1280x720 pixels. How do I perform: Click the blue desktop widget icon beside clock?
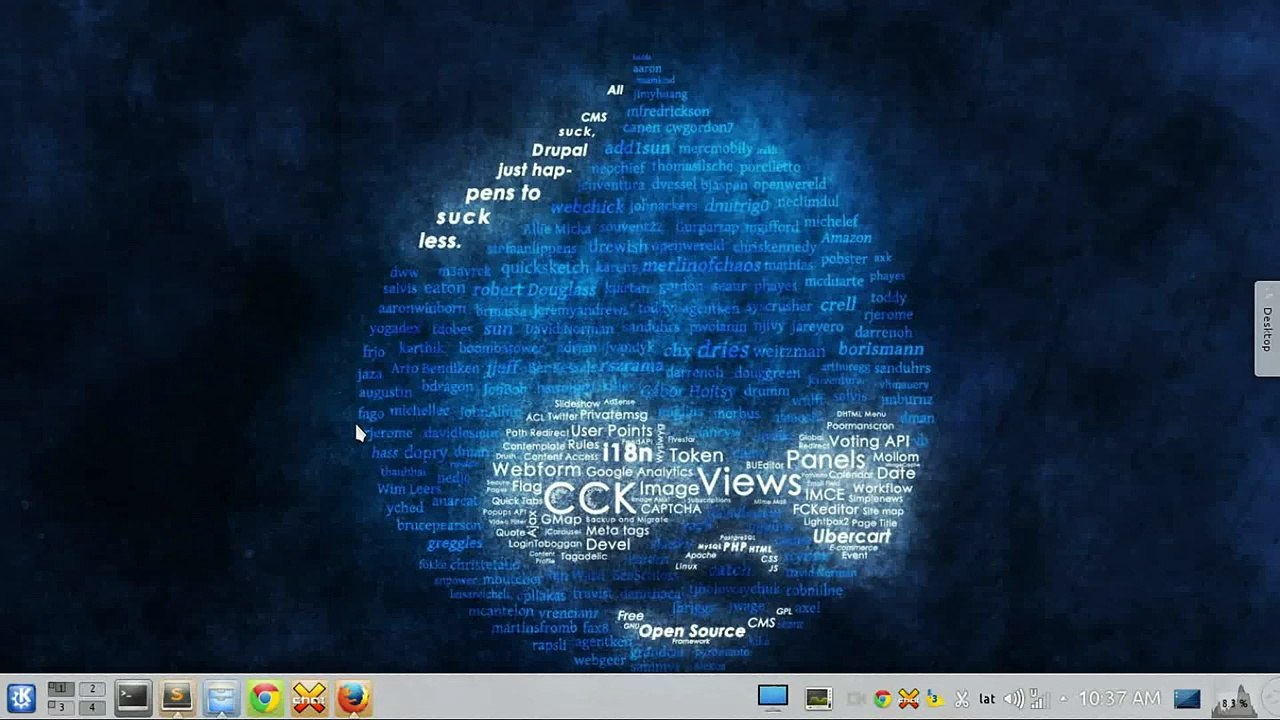coord(1187,698)
